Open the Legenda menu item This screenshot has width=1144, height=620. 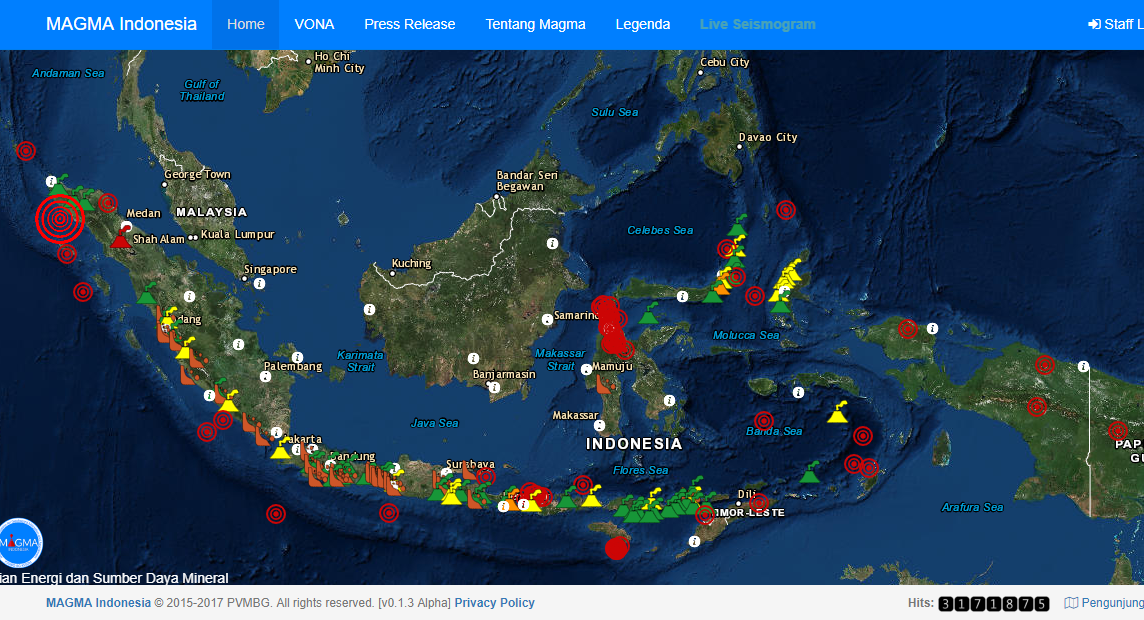[x=643, y=24]
